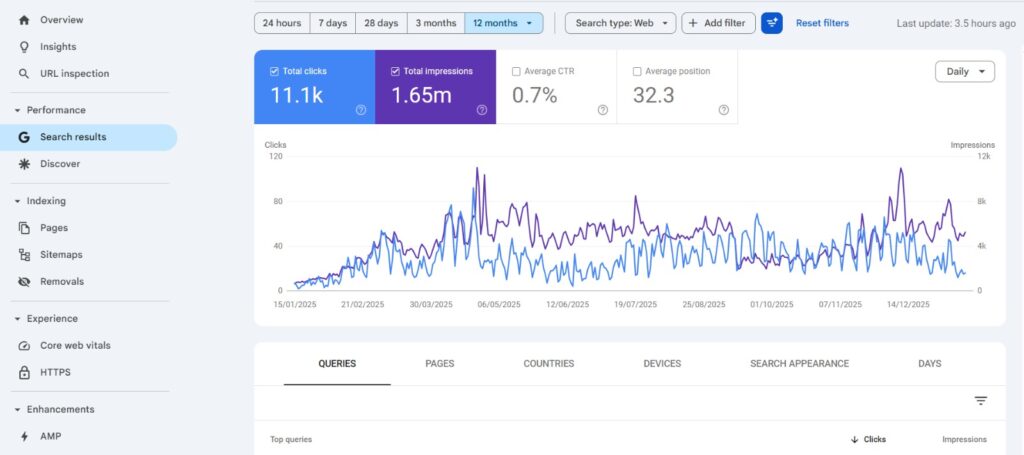Click the Reset filters link
This screenshot has height=455, width=1024.
coord(822,23)
